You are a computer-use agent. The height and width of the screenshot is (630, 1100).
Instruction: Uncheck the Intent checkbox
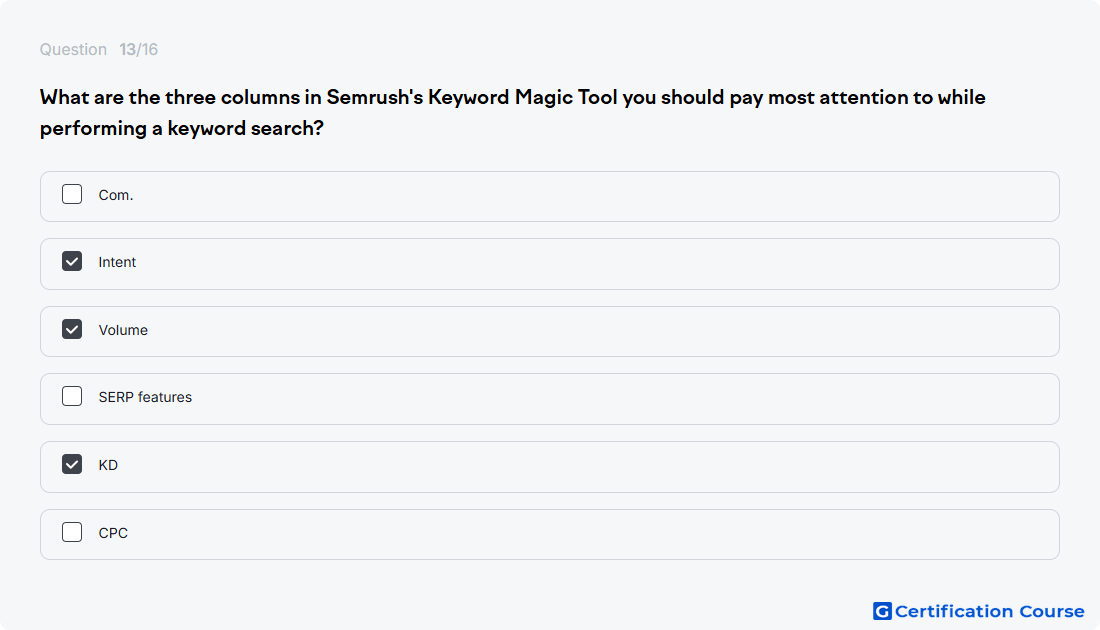[x=72, y=262]
